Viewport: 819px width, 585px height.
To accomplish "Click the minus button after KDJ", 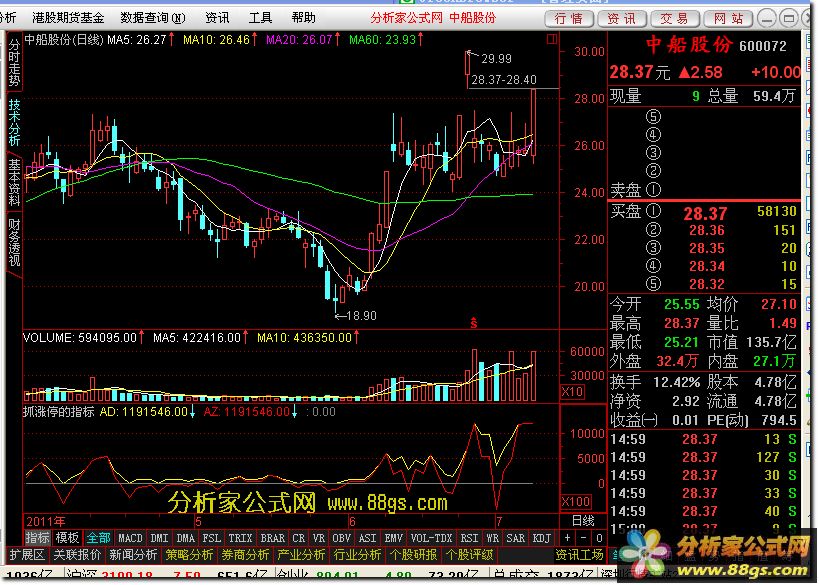I will (x=583, y=537).
